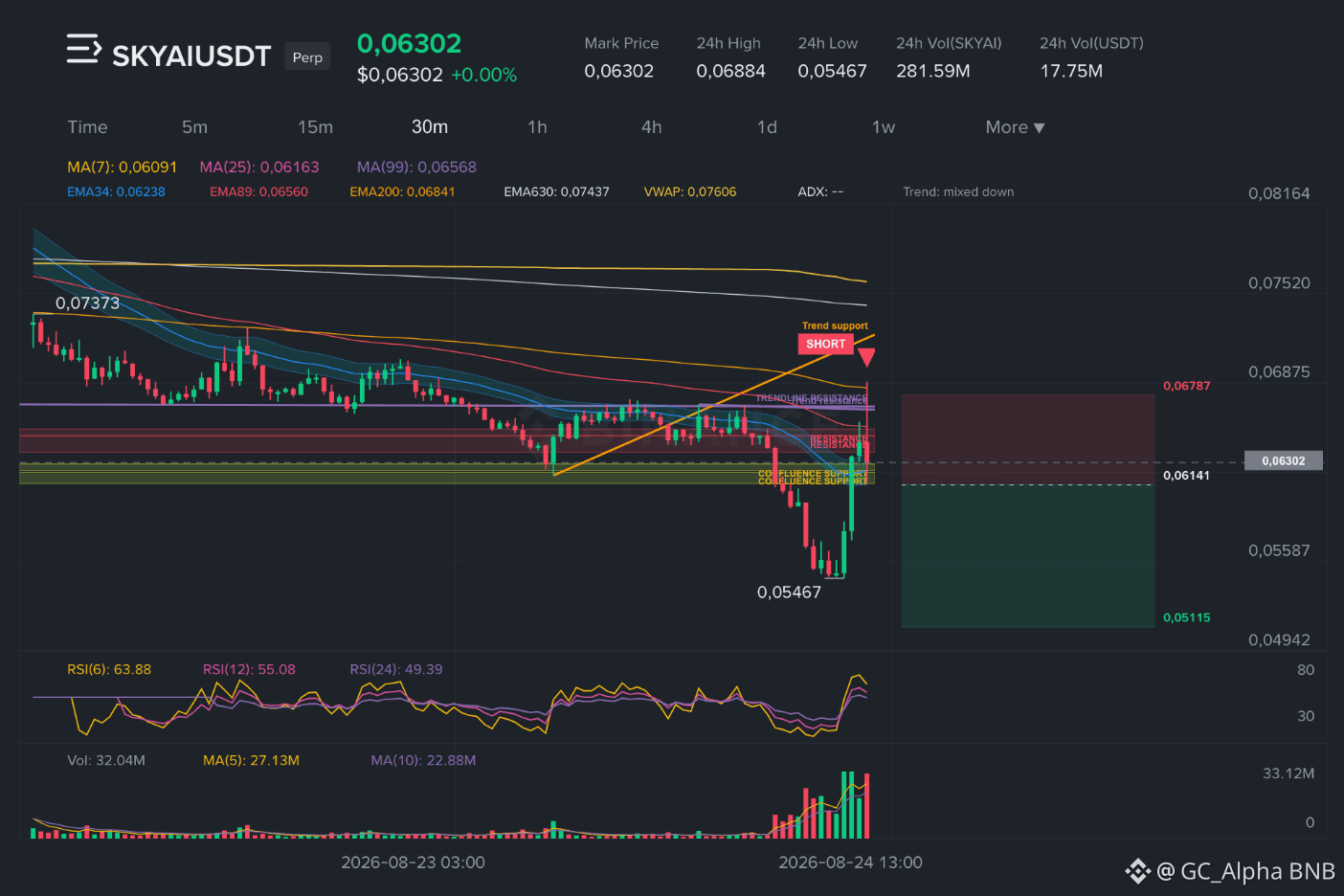The image size is (1344, 896).
Task: Click the 24h Low value 0,05467
Action: click(x=832, y=71)
